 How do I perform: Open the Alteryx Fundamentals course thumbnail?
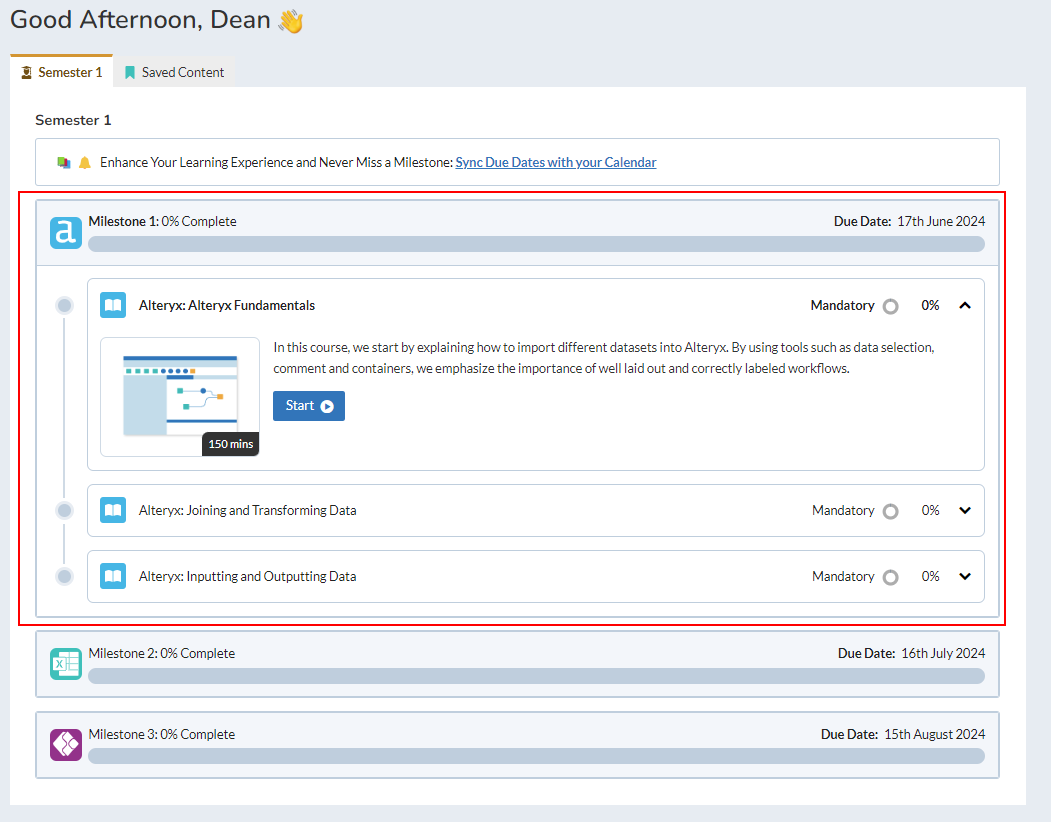coord(180,397)
